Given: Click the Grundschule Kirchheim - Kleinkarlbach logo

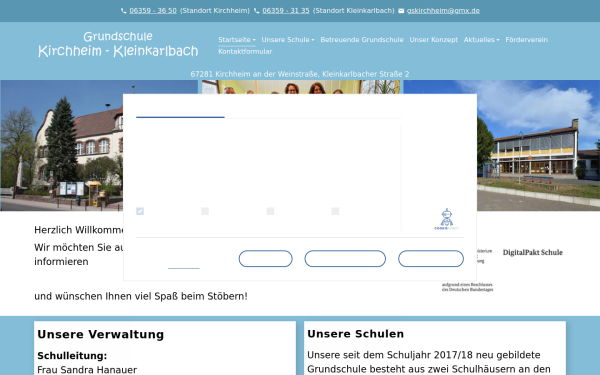Looking at the screenshot, I should coord(118,44).
